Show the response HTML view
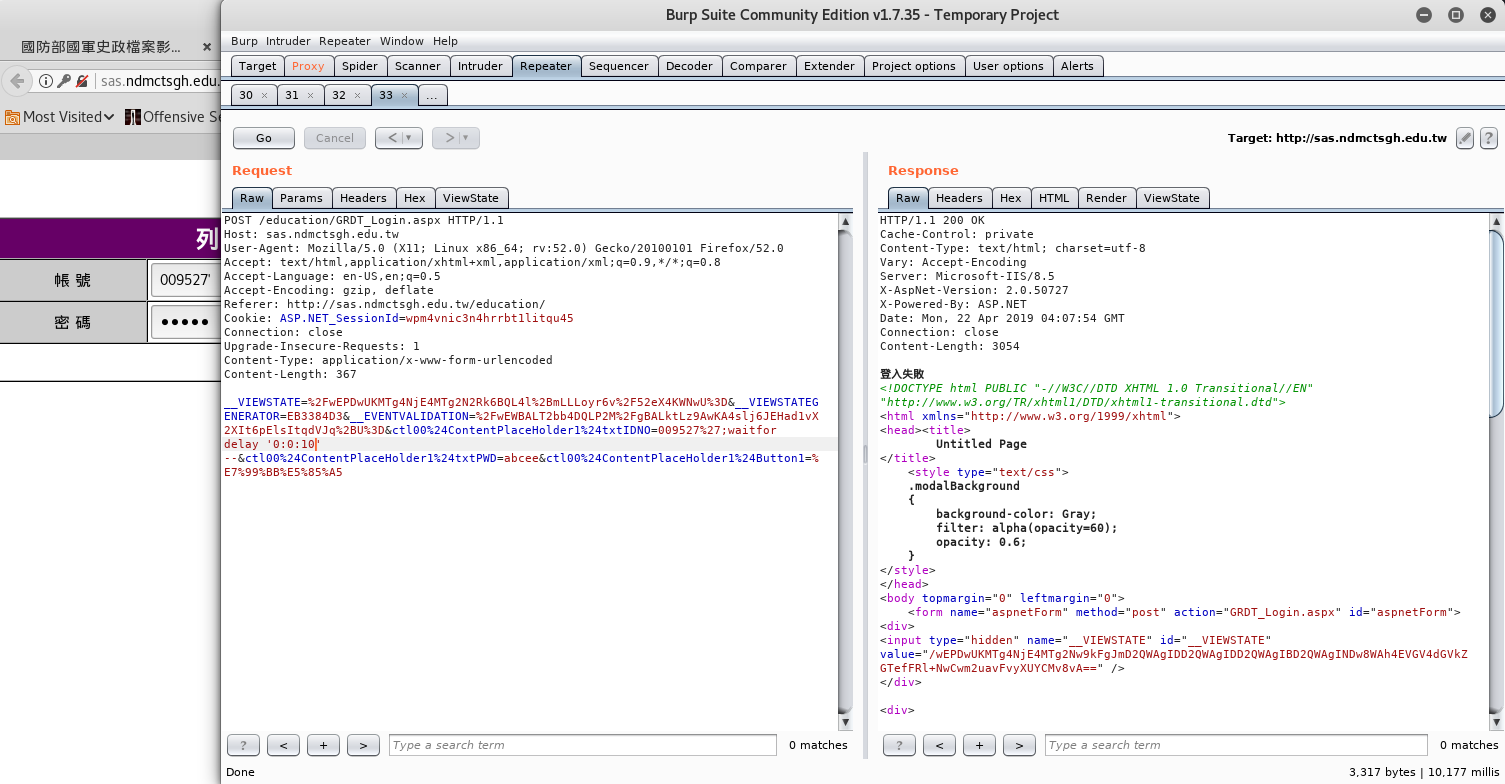 click(x=1054, y=198)
